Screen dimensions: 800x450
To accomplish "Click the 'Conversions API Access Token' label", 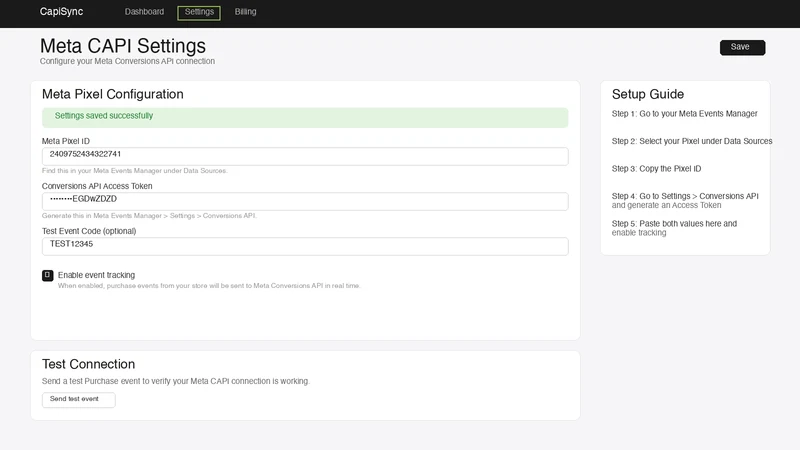I will [x=97, y=186].
